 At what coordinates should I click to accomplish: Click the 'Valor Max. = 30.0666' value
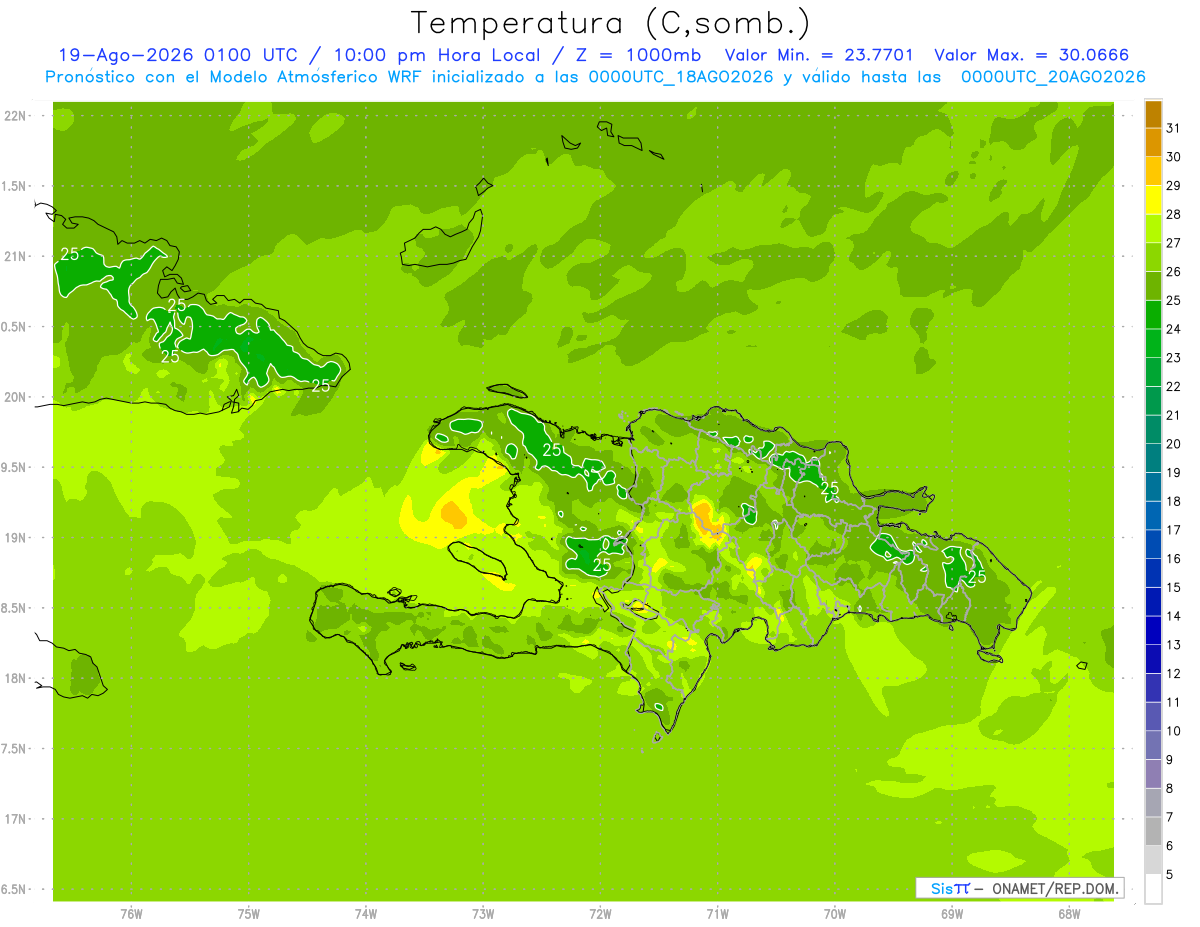tap(1032, 56)
